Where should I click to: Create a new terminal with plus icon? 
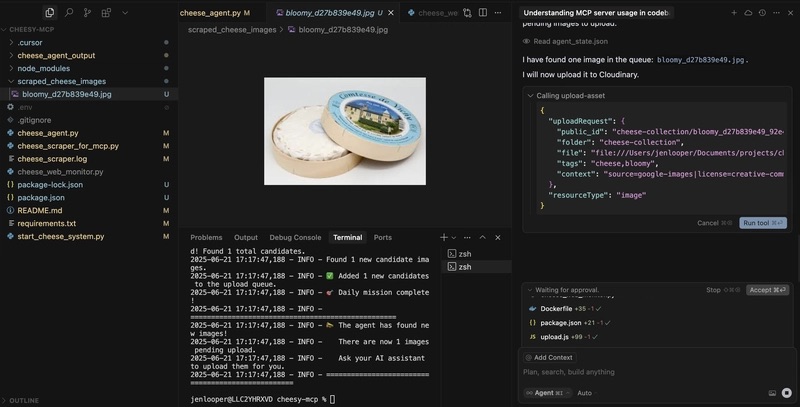(x=444, y=237)
